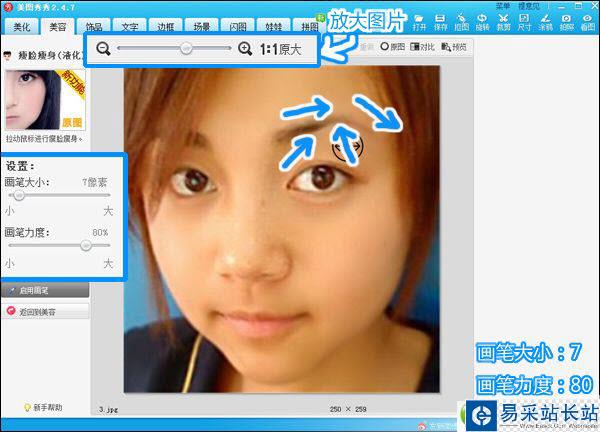Screen dimensions: 600x432
Task: Open the 拍照 camera capture tool
Action: pyautogui.click(x=566, y=22)
